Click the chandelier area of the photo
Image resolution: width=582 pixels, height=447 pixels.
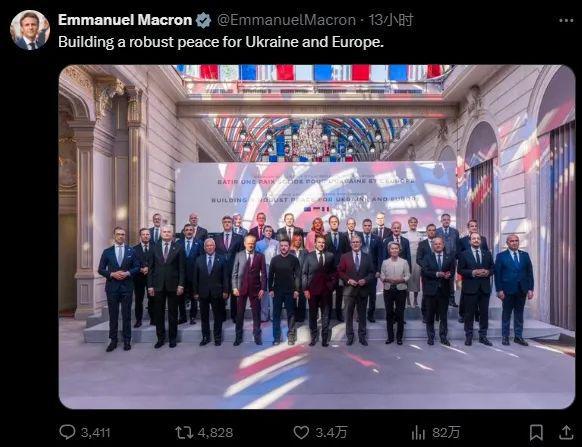coord(310,139)
